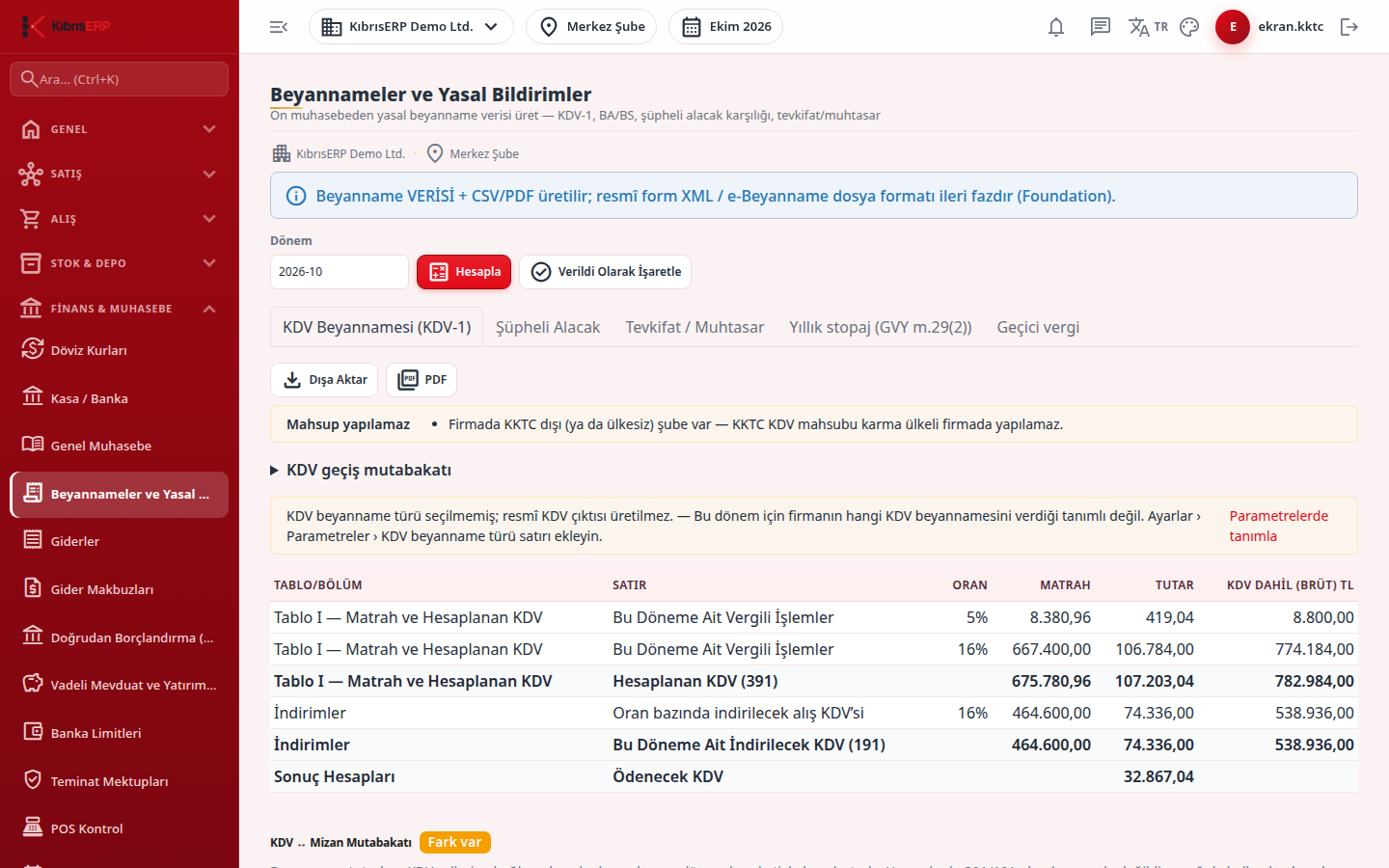Expand the STOK & DEPO section
The width and height of the screenshot is (1389, 868).
click(120, 263)
